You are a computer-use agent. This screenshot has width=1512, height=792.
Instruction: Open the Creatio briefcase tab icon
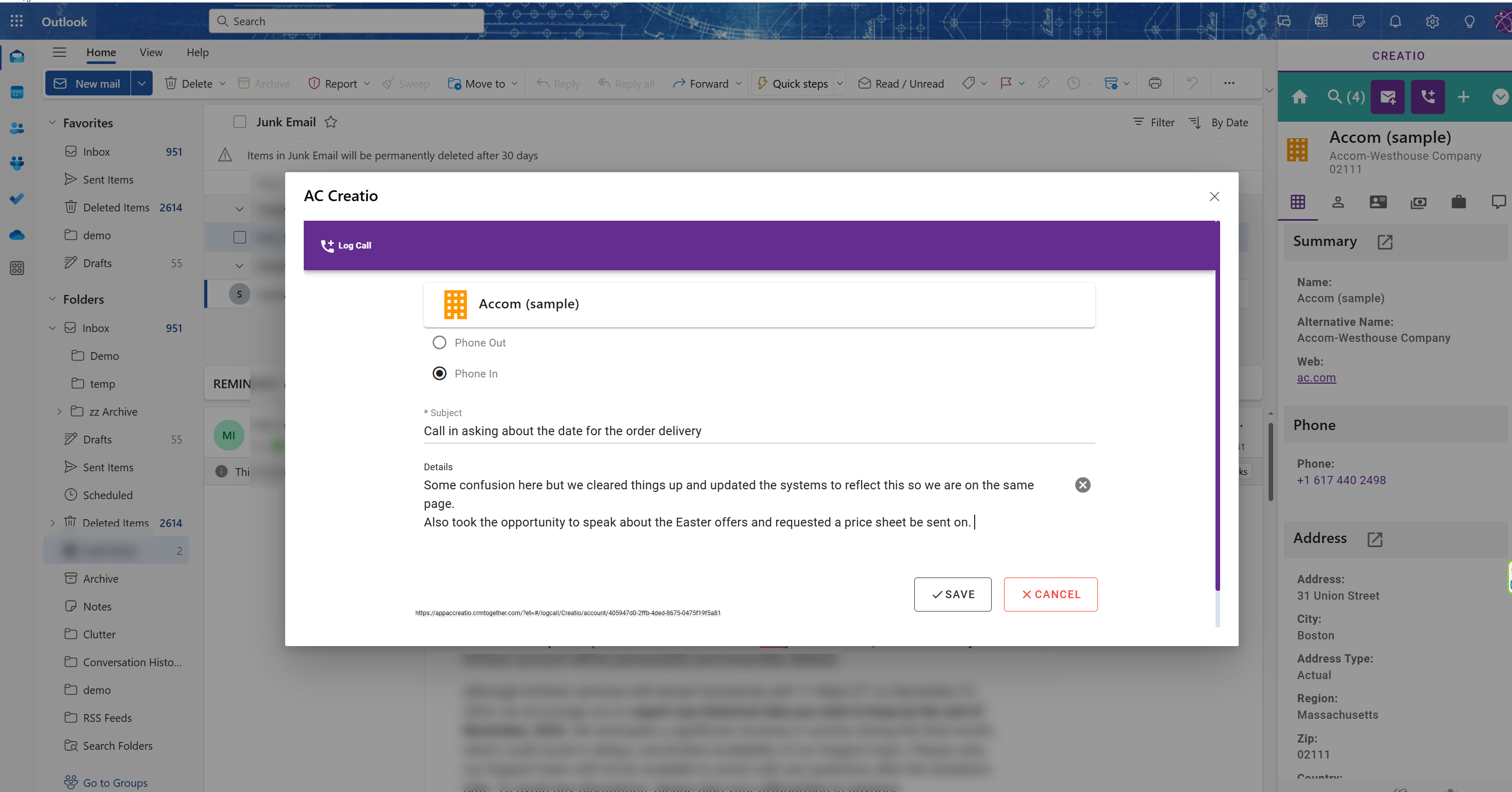1458,203
